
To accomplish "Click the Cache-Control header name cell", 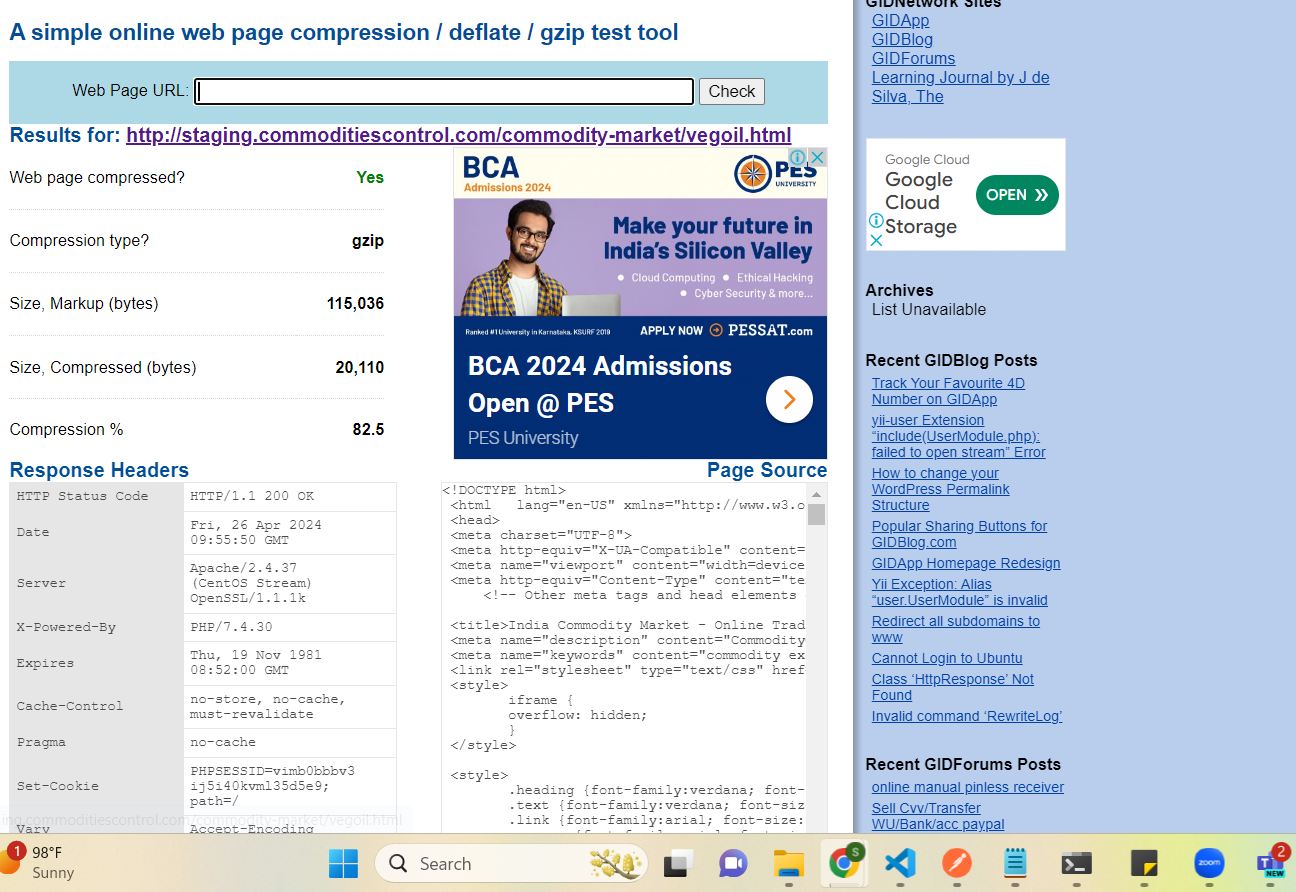I will [x=97, y=706].
